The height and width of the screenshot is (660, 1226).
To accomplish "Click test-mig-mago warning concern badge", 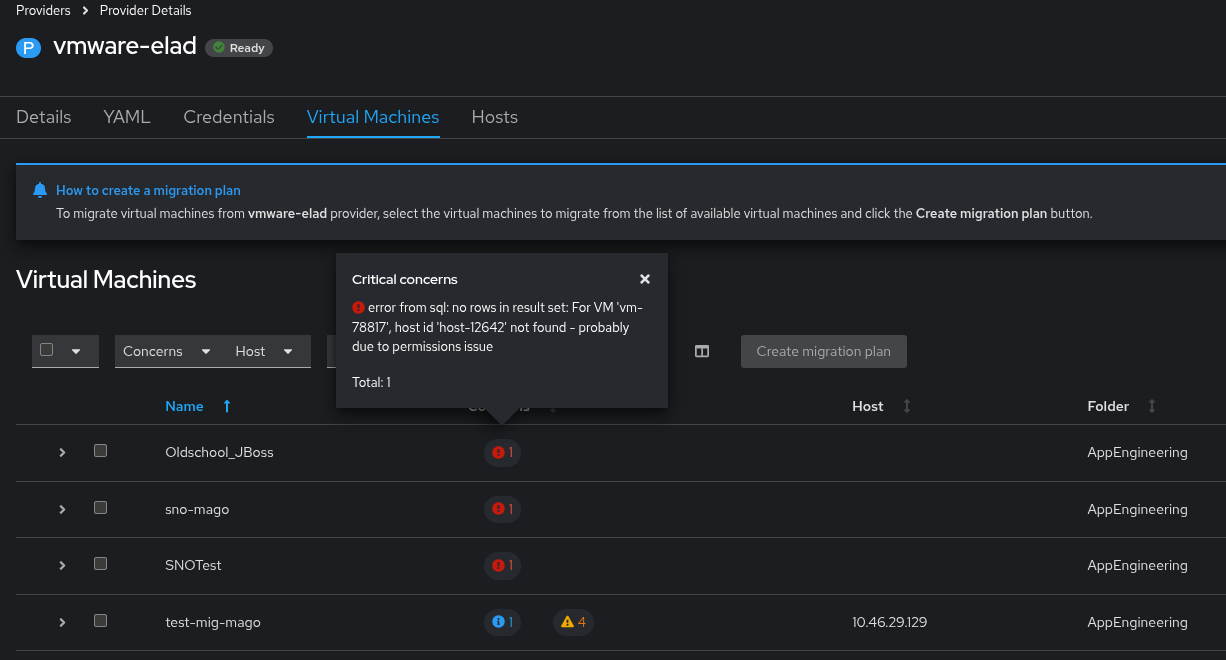I will pos(574,622).
